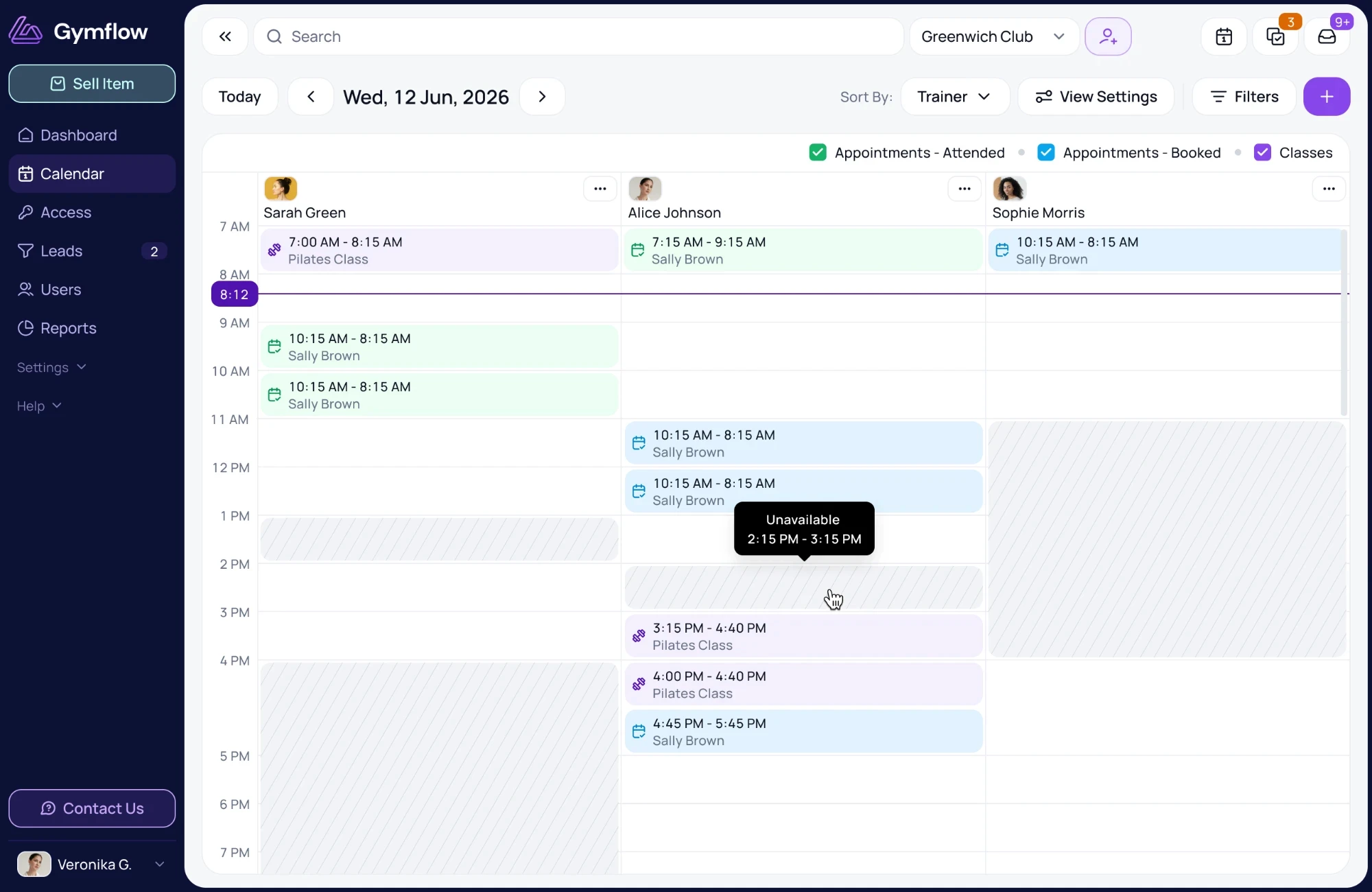Open tasks icon with badge 3
The image size is (1372, 892).
1275,36
